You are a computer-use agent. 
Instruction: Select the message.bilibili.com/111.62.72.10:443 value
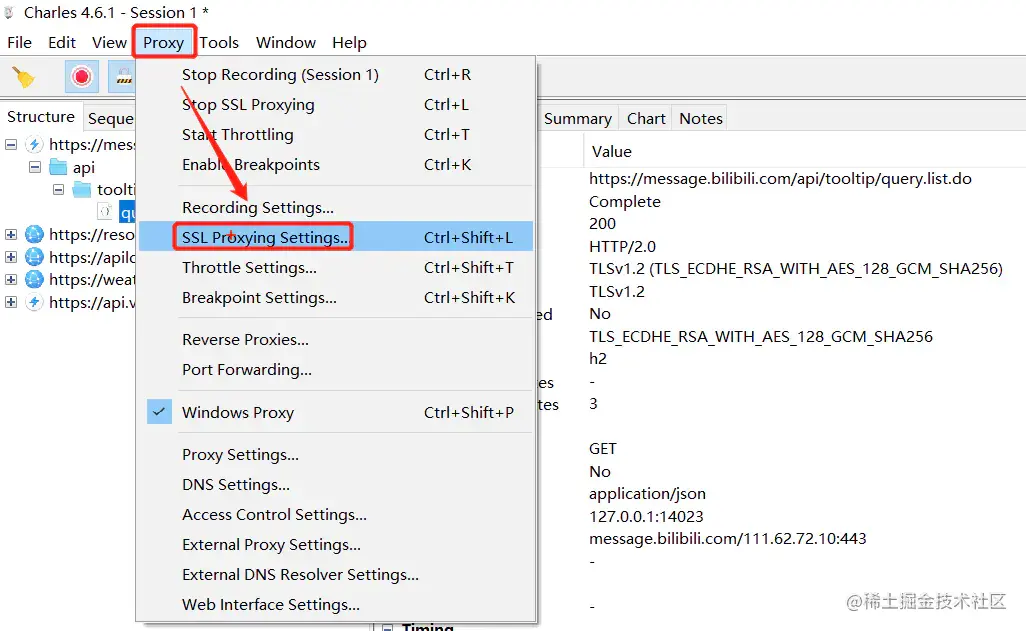728,539
